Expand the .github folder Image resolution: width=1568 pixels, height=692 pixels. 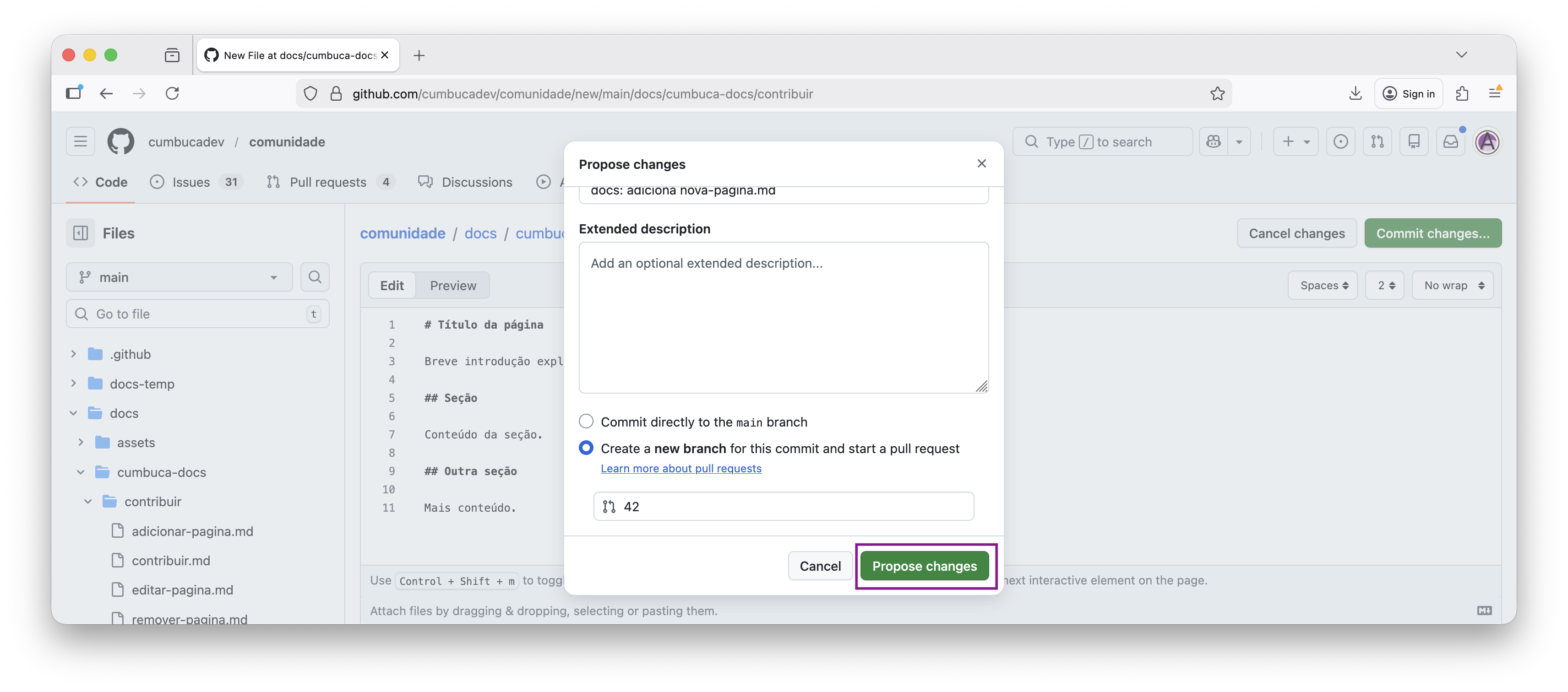point(73,354)
